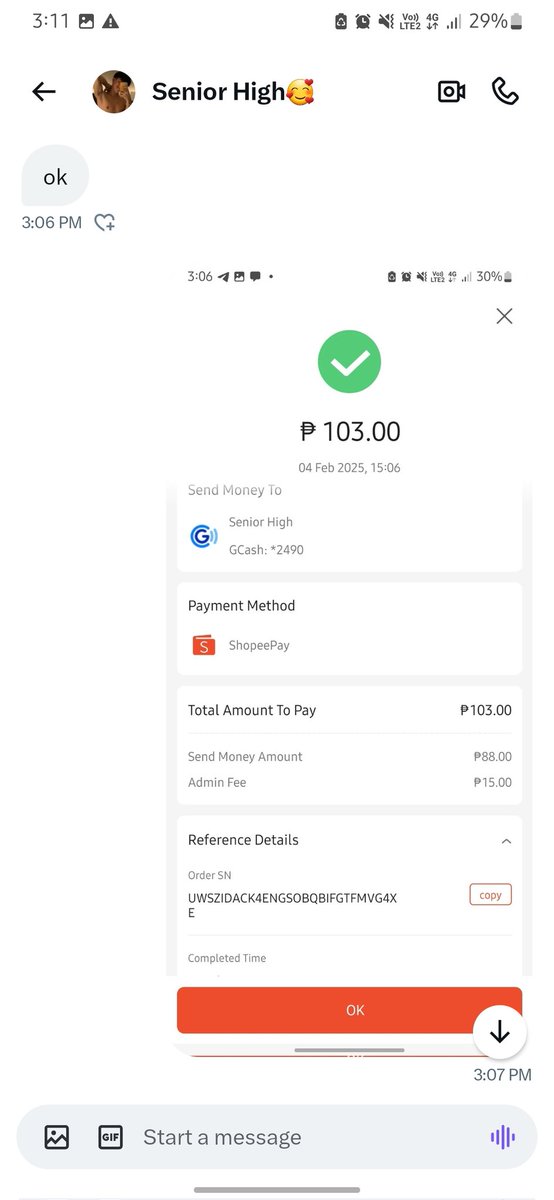Screen dimensions: 554x1200
Task: Add a heart reaction to ok message
Action: point(105,223)
